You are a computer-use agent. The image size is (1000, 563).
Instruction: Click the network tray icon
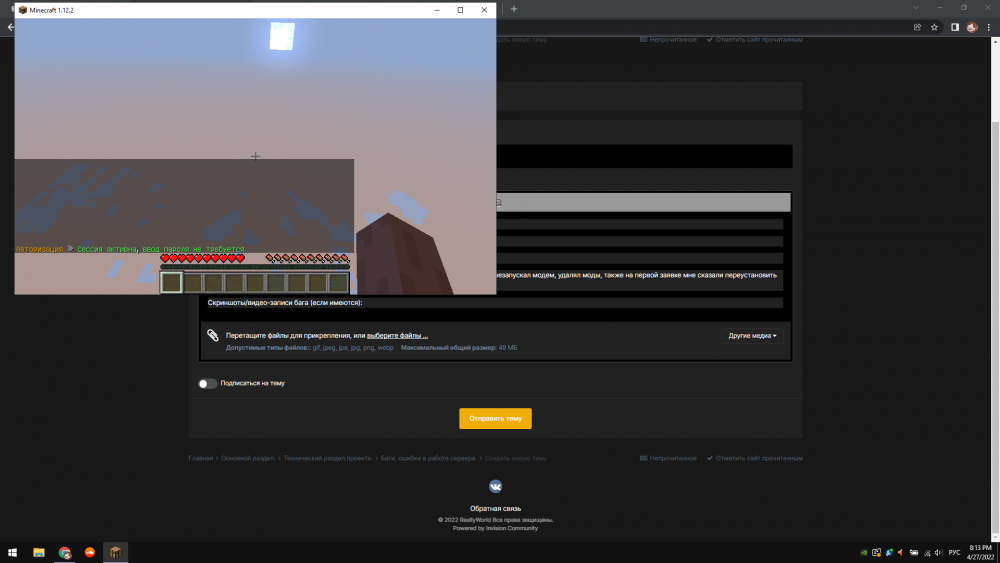(927, 553)
